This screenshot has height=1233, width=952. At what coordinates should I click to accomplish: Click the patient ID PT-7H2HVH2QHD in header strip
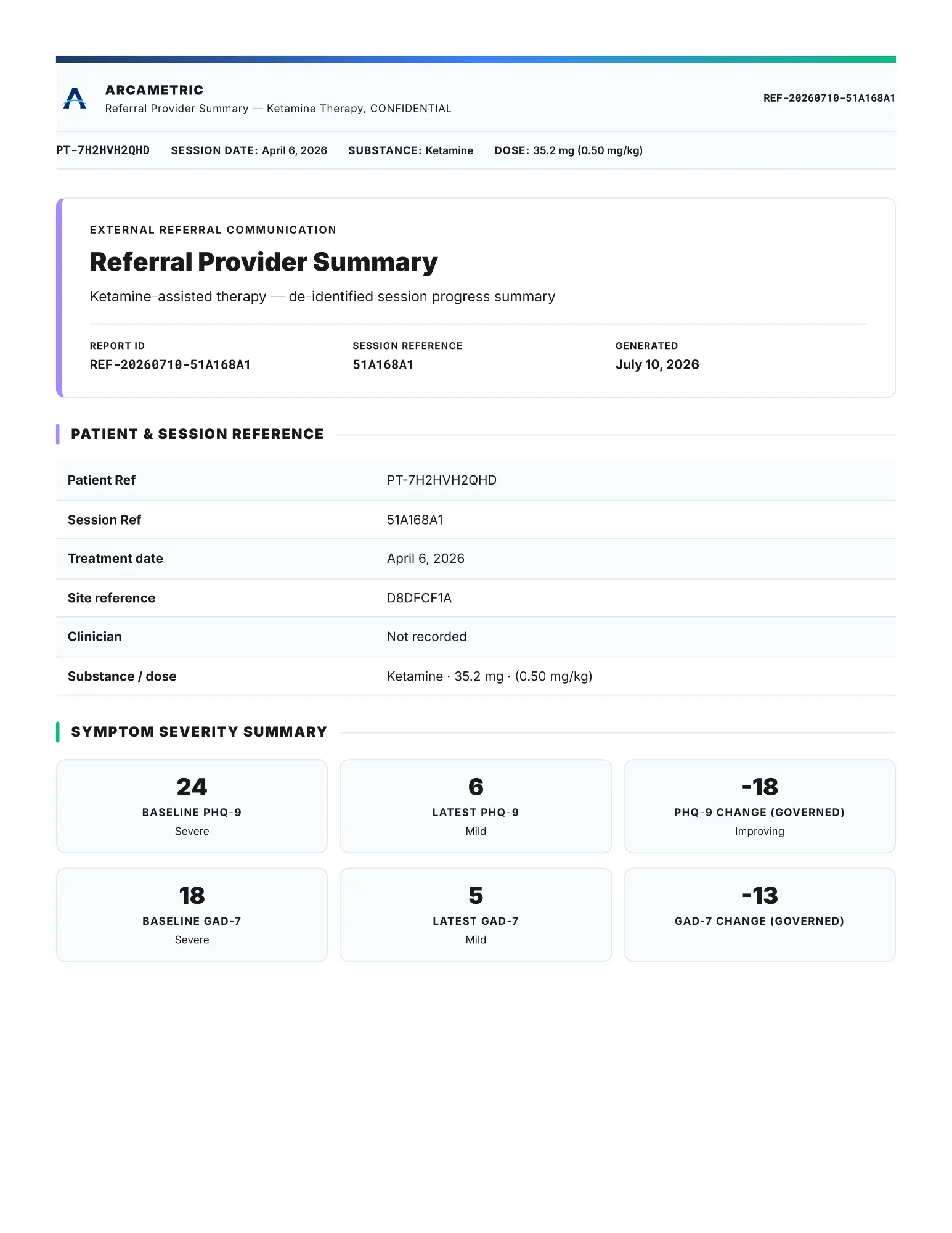(103, 150)
